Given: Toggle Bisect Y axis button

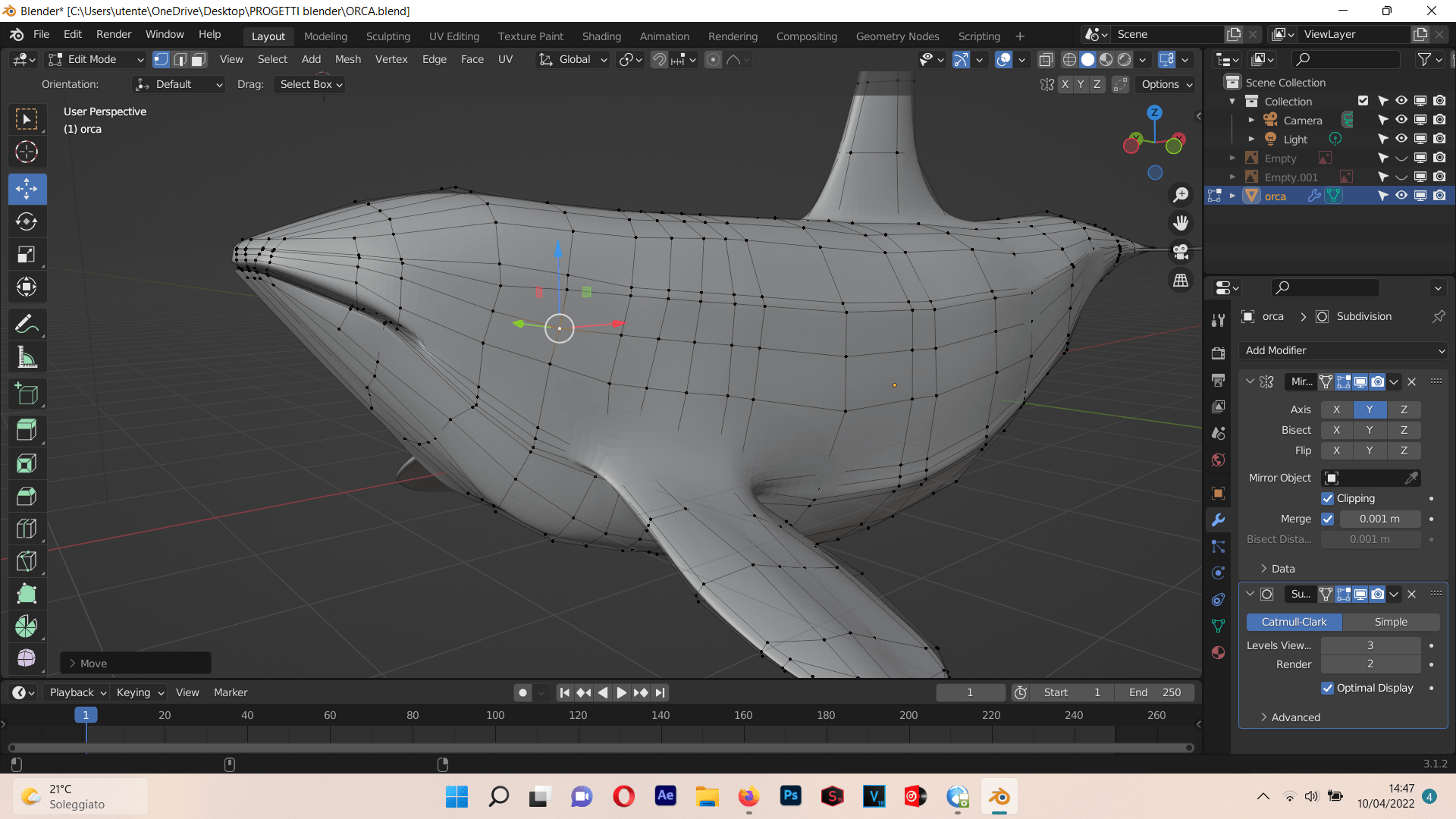Looking at the screenshot, I should [1370, 430].
